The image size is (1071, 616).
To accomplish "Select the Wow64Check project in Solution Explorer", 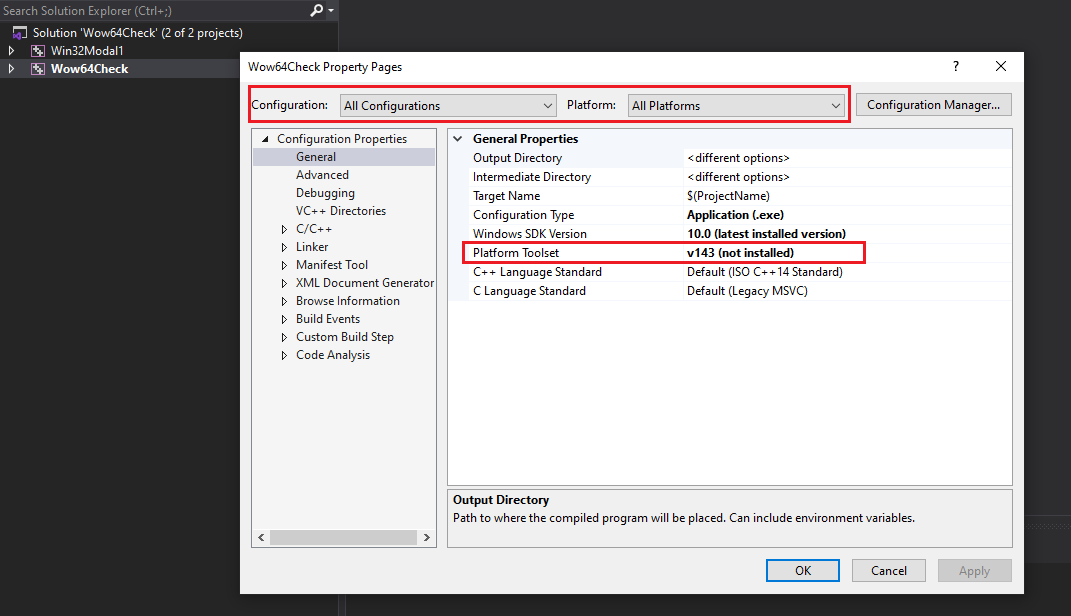I will tap(89, 69).
